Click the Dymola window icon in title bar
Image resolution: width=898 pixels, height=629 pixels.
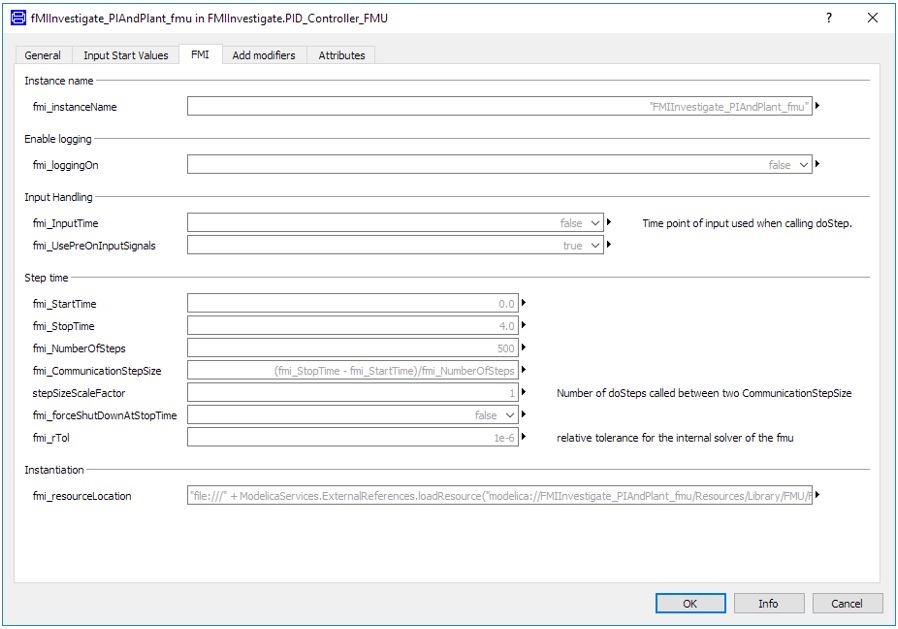(18, 18)
